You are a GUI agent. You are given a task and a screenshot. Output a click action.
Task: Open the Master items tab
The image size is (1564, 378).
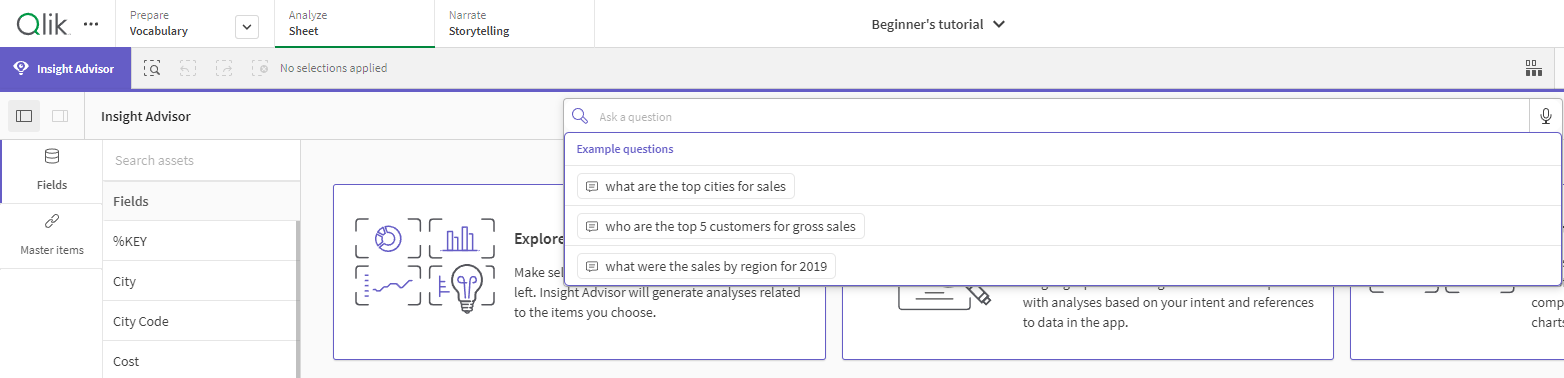[x=51, y=235]
